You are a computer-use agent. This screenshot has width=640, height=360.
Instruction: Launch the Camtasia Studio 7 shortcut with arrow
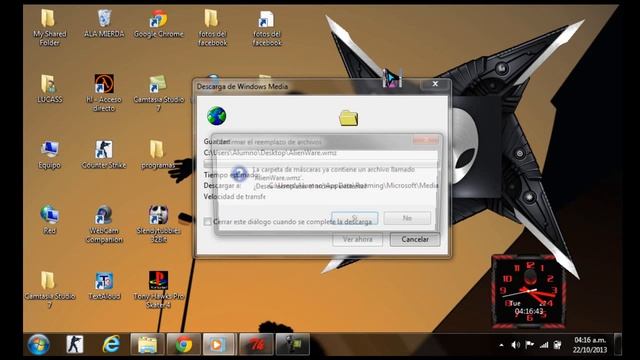[x=158, y=93]
